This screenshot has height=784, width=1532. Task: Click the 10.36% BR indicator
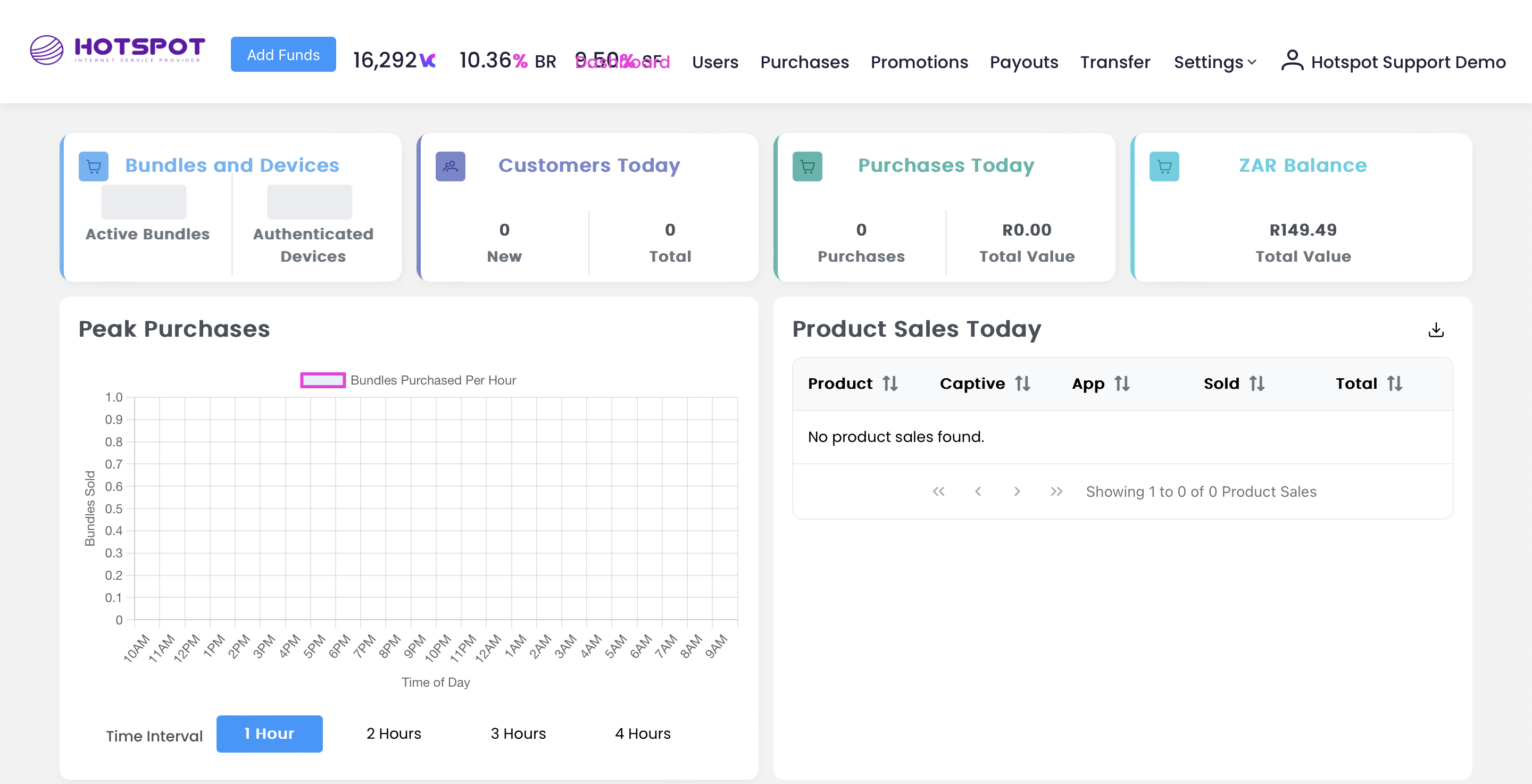507,61
